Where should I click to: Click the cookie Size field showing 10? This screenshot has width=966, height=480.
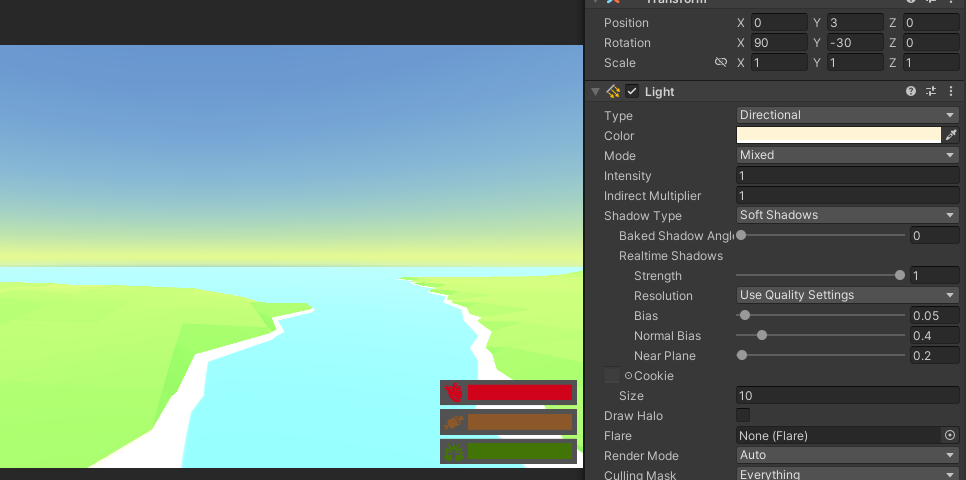848,396
